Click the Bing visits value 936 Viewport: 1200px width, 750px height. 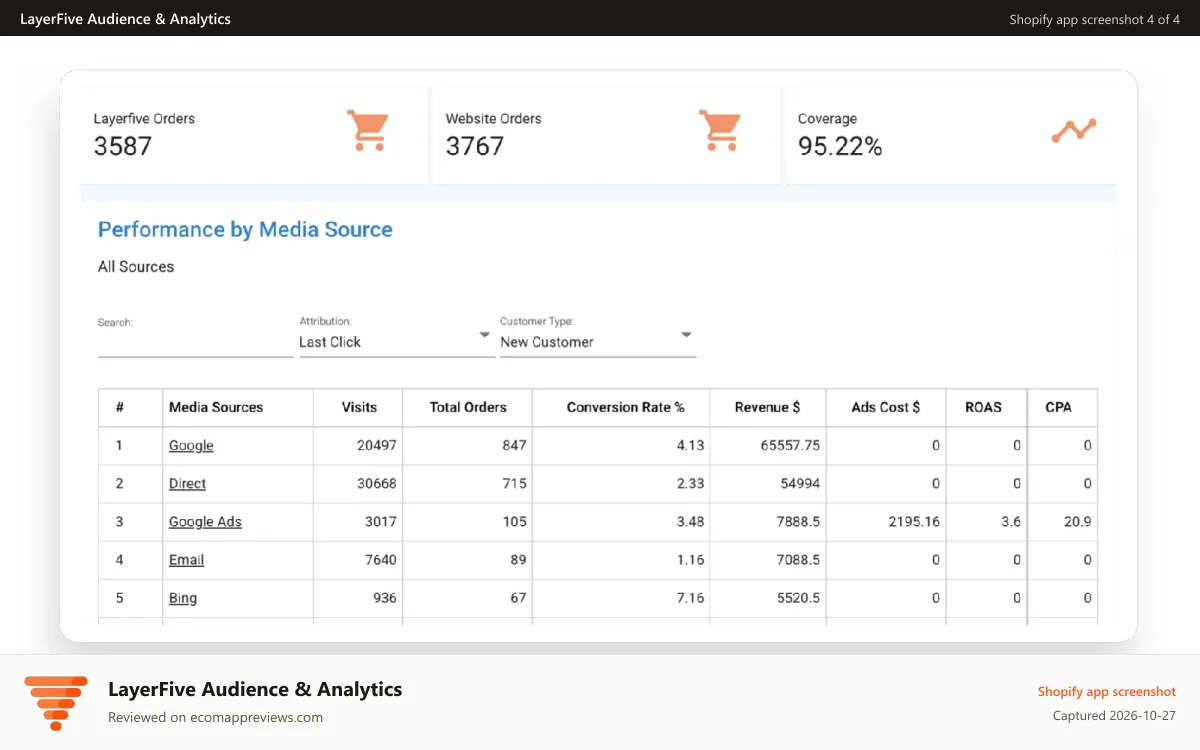(385, 598)
